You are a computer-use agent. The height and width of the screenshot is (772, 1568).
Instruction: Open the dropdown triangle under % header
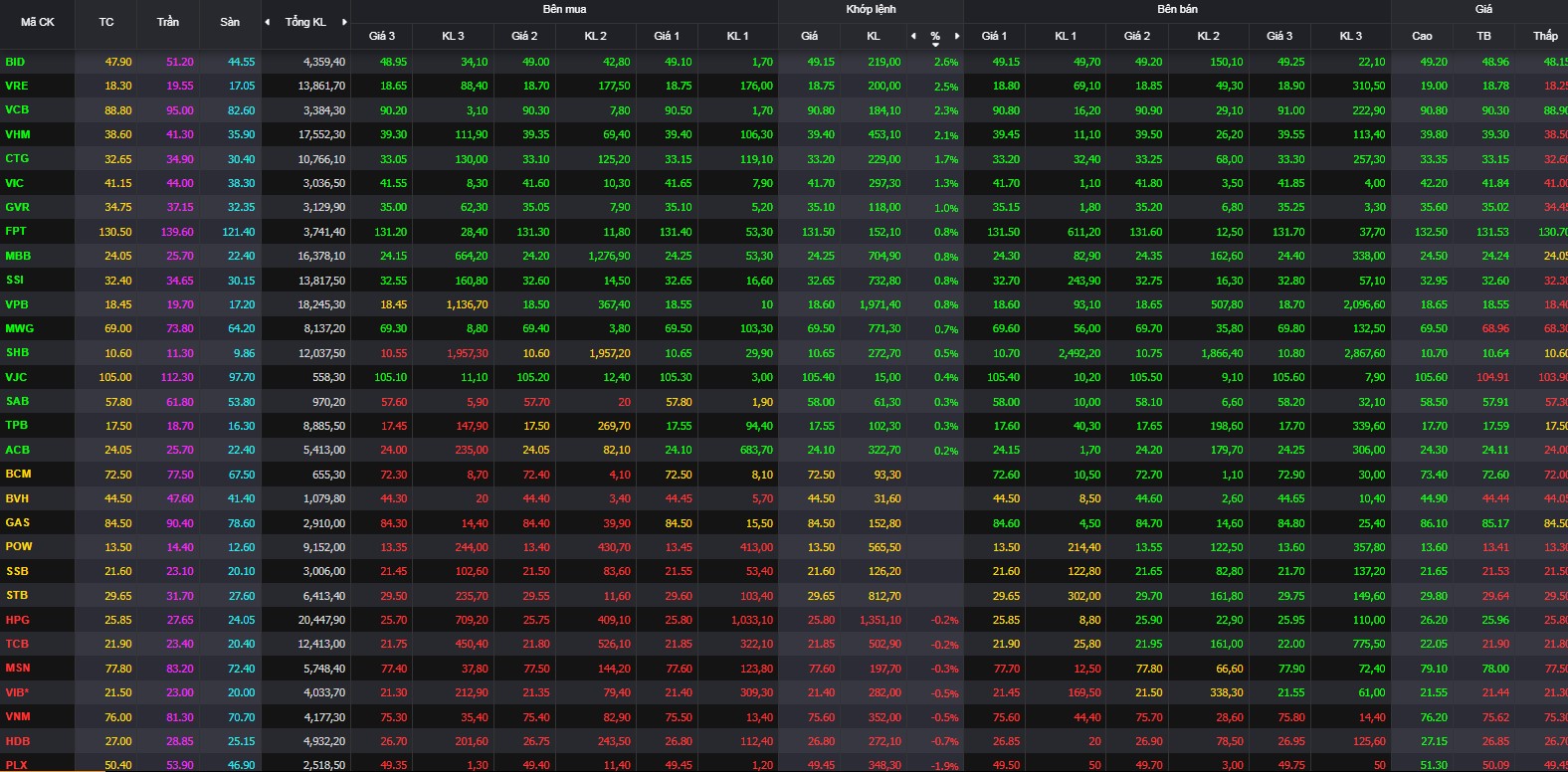pyautogui.click(x=935, y=45)
